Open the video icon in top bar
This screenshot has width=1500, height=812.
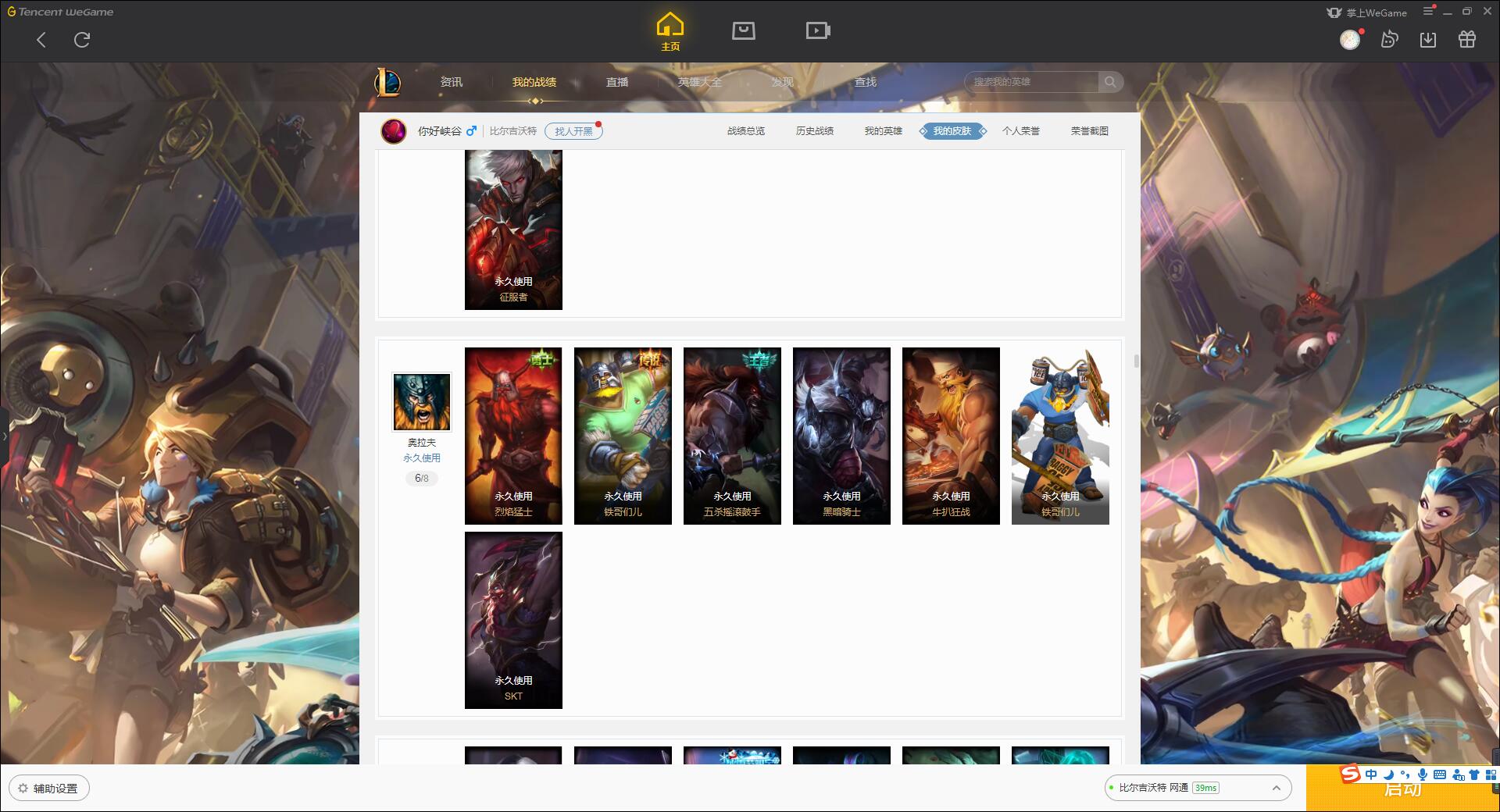[x=817, y=30]
